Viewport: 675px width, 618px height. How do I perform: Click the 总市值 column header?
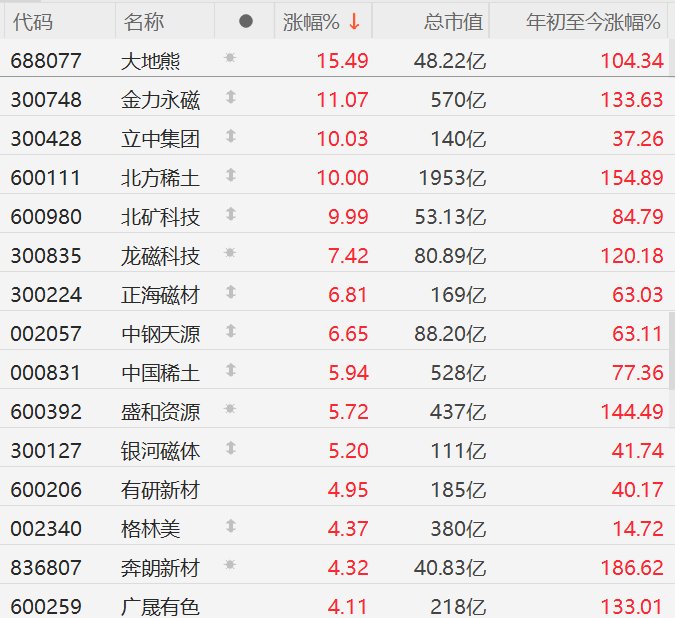point(454,22)
